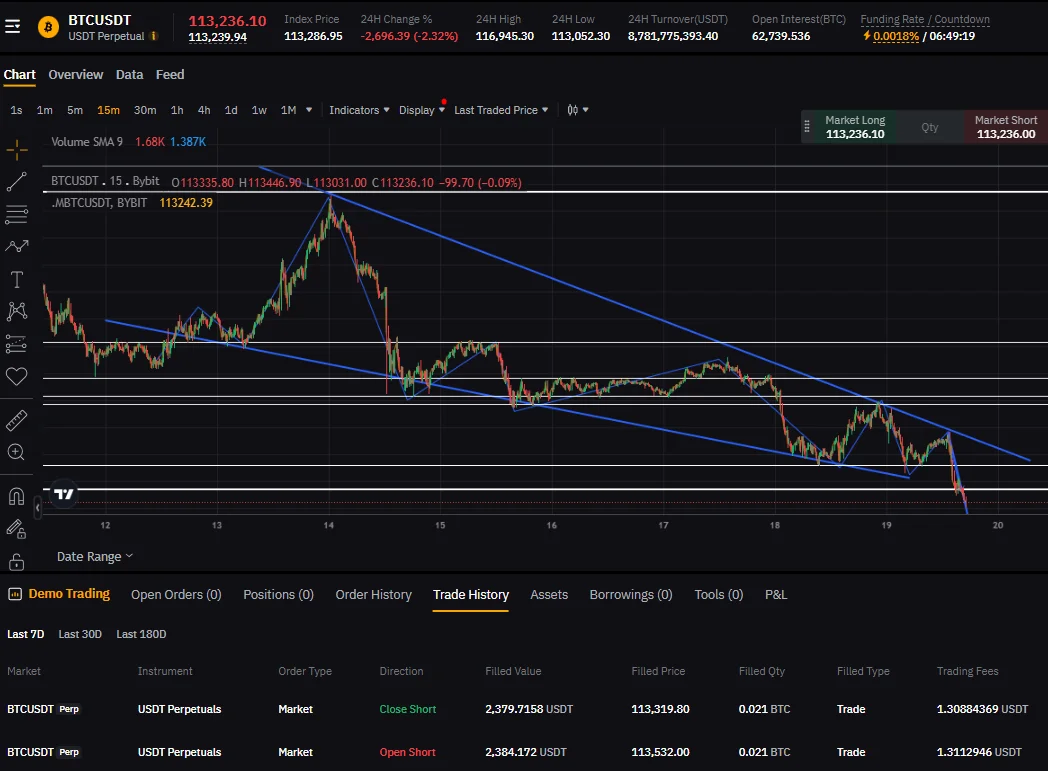Click the Funding Rate / Countdown label
This screenshot has height=771, width=1048.
coord(925,19)
